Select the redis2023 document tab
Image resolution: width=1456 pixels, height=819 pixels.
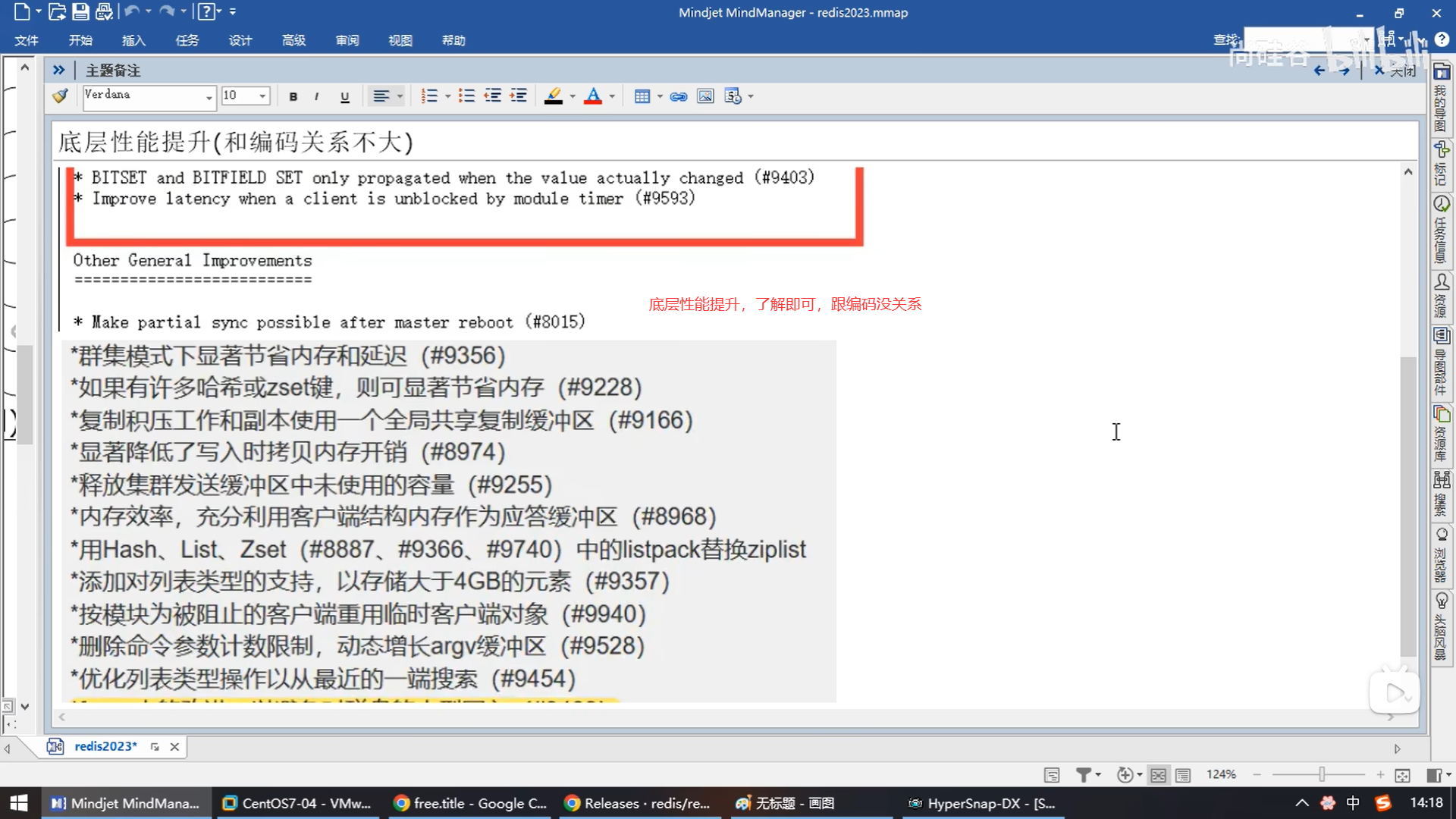105,746
